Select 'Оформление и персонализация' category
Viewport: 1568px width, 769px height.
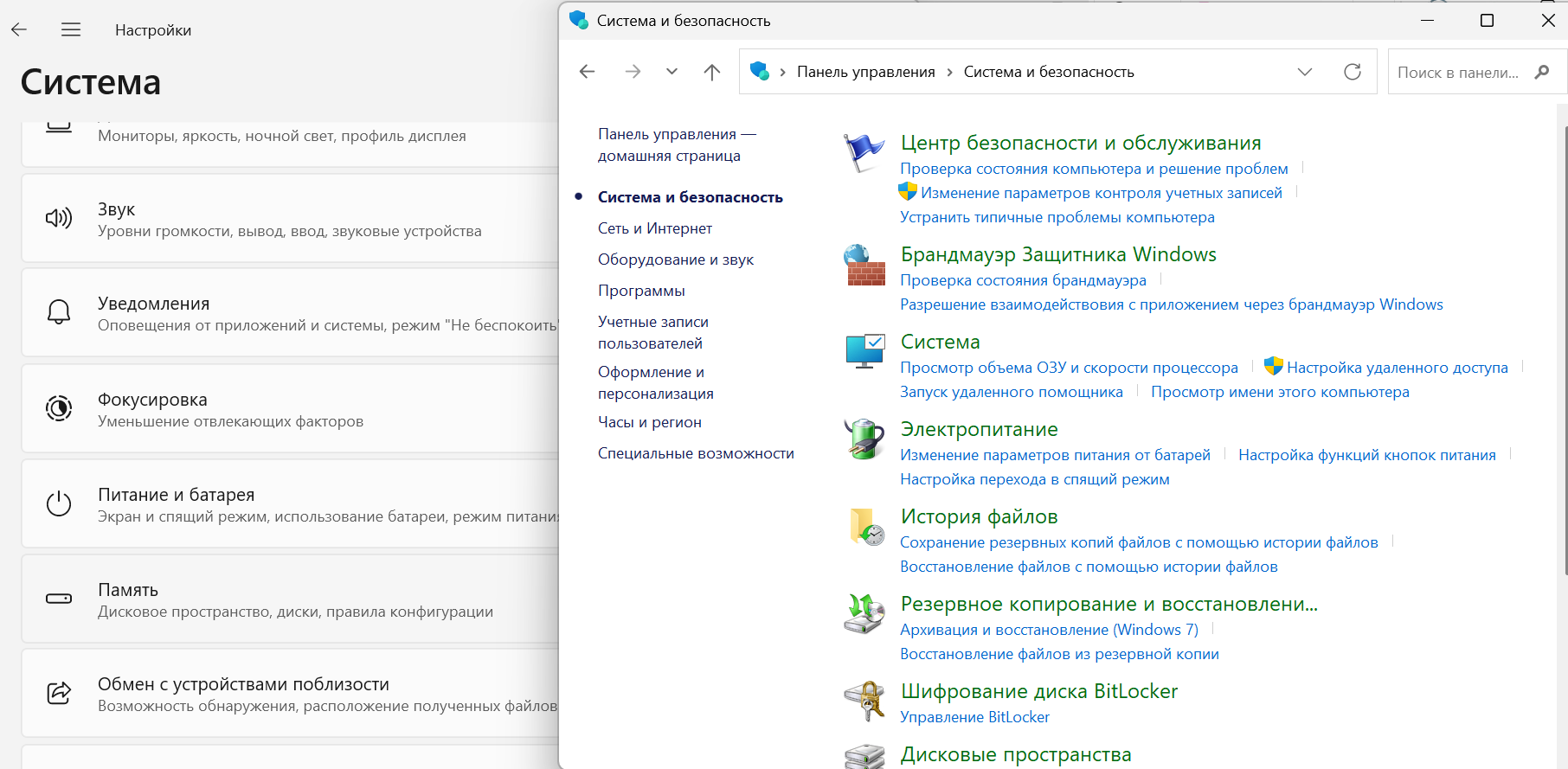point(655,382)
